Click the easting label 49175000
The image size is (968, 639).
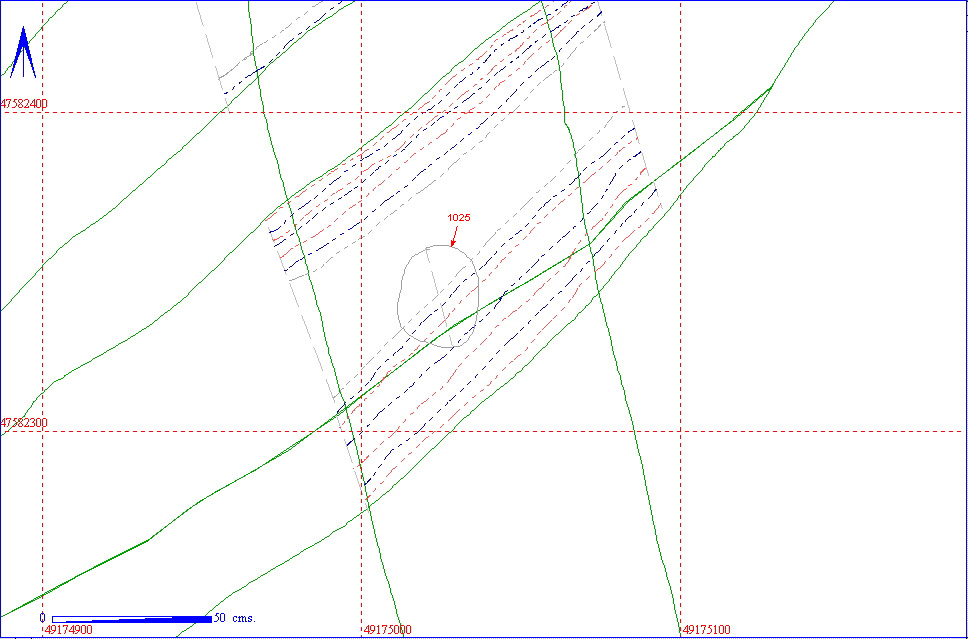tap(388, 630)
